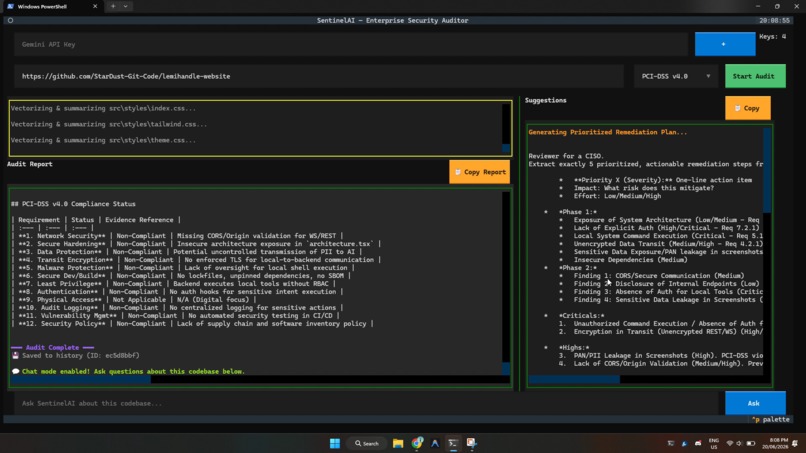This screenshot has height=453, width=806.
Task: Open the PCI-DSS v4.0 framework dropdown
Action: (x=675, y=76)
